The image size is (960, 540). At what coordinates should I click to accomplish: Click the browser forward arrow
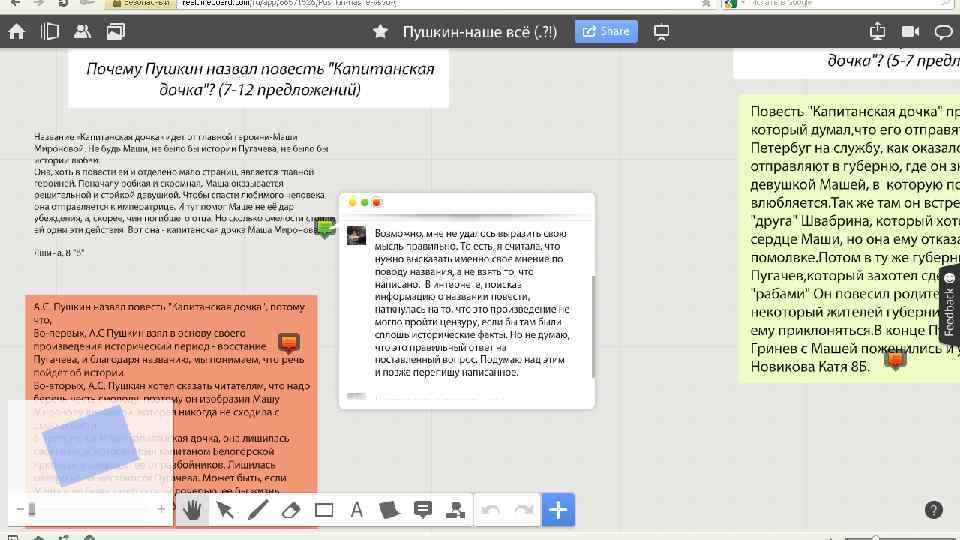click(39, 3)
